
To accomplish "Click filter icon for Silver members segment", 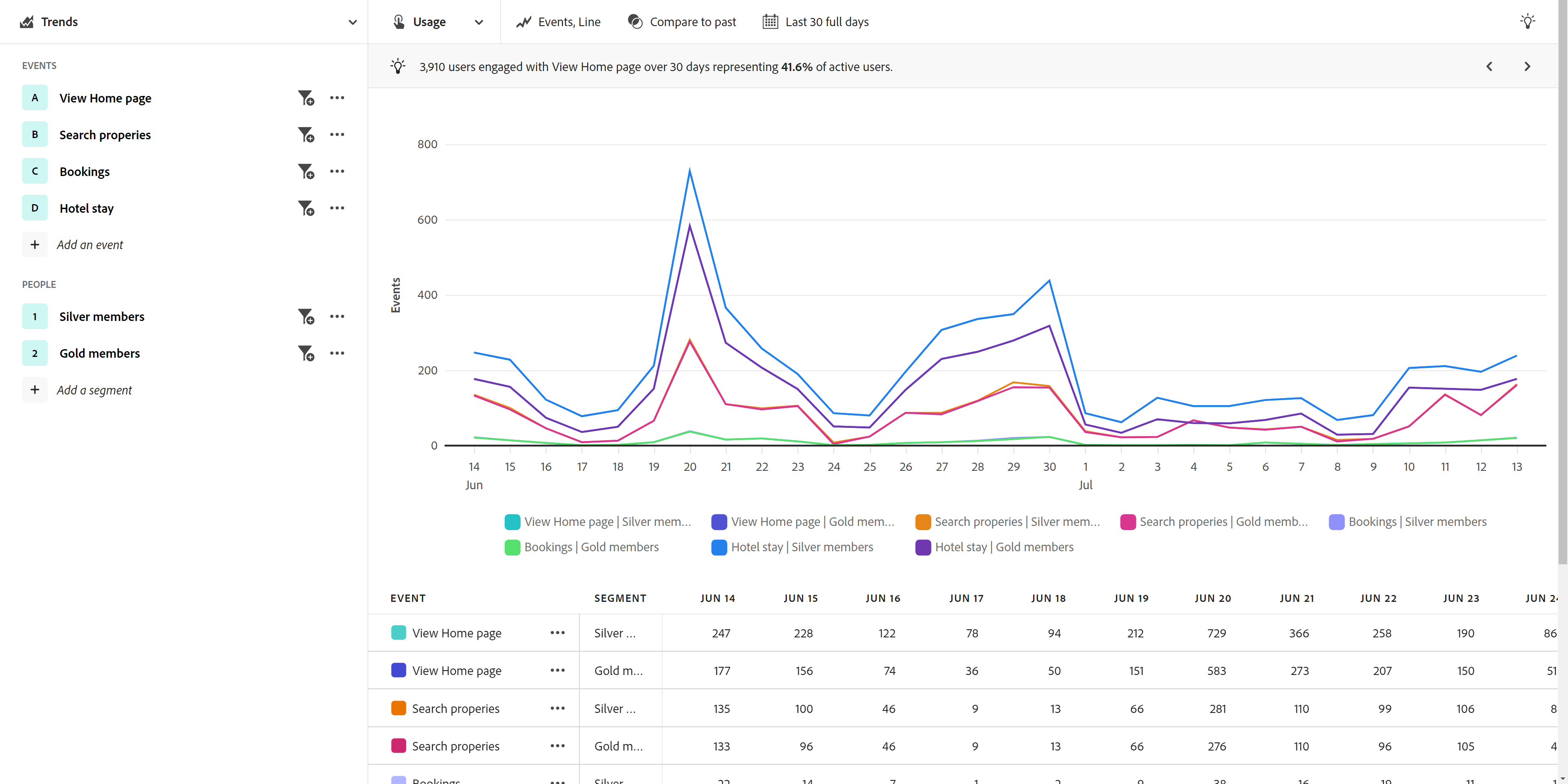I will (305, 316).
